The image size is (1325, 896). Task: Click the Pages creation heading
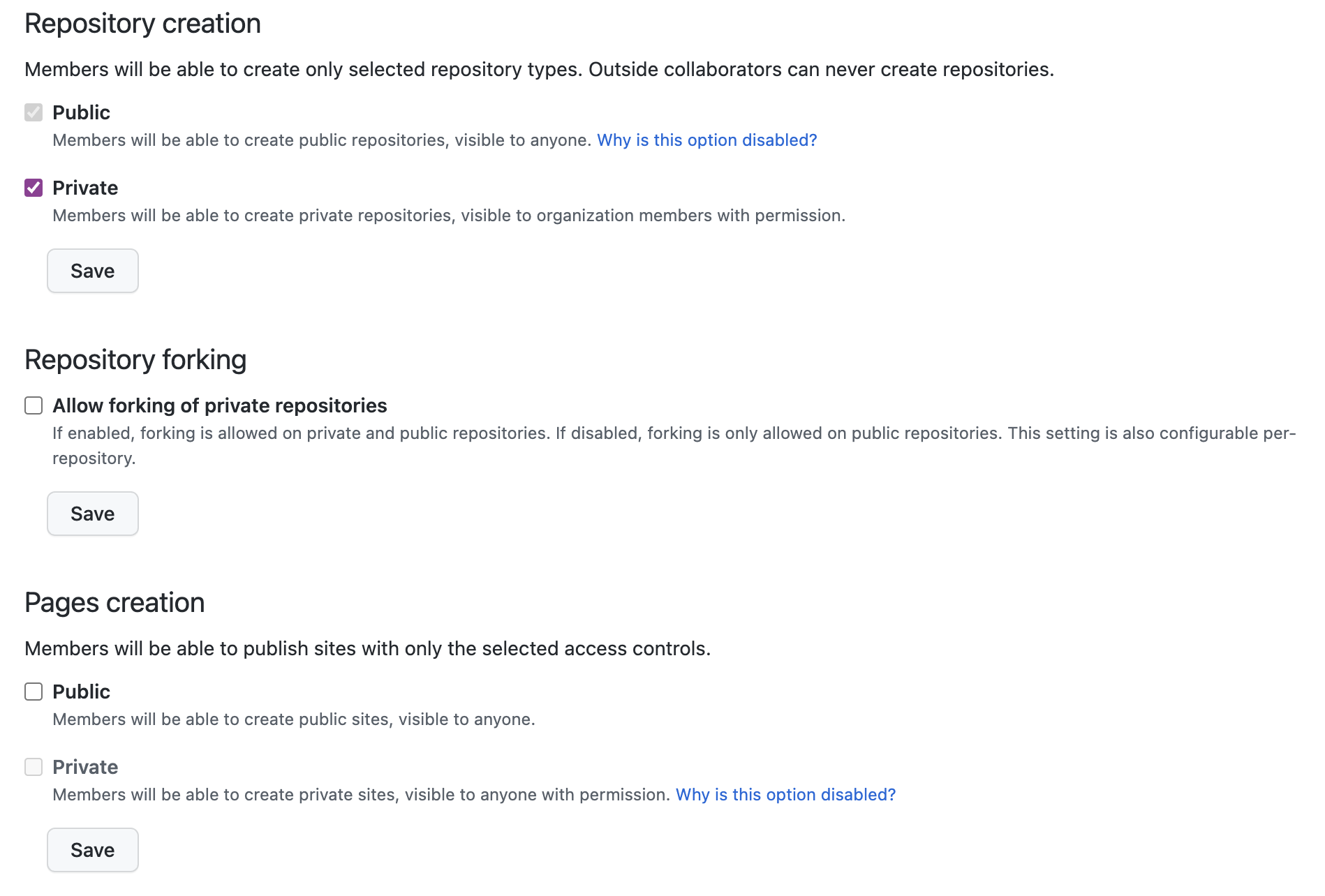tap(114, 603)
